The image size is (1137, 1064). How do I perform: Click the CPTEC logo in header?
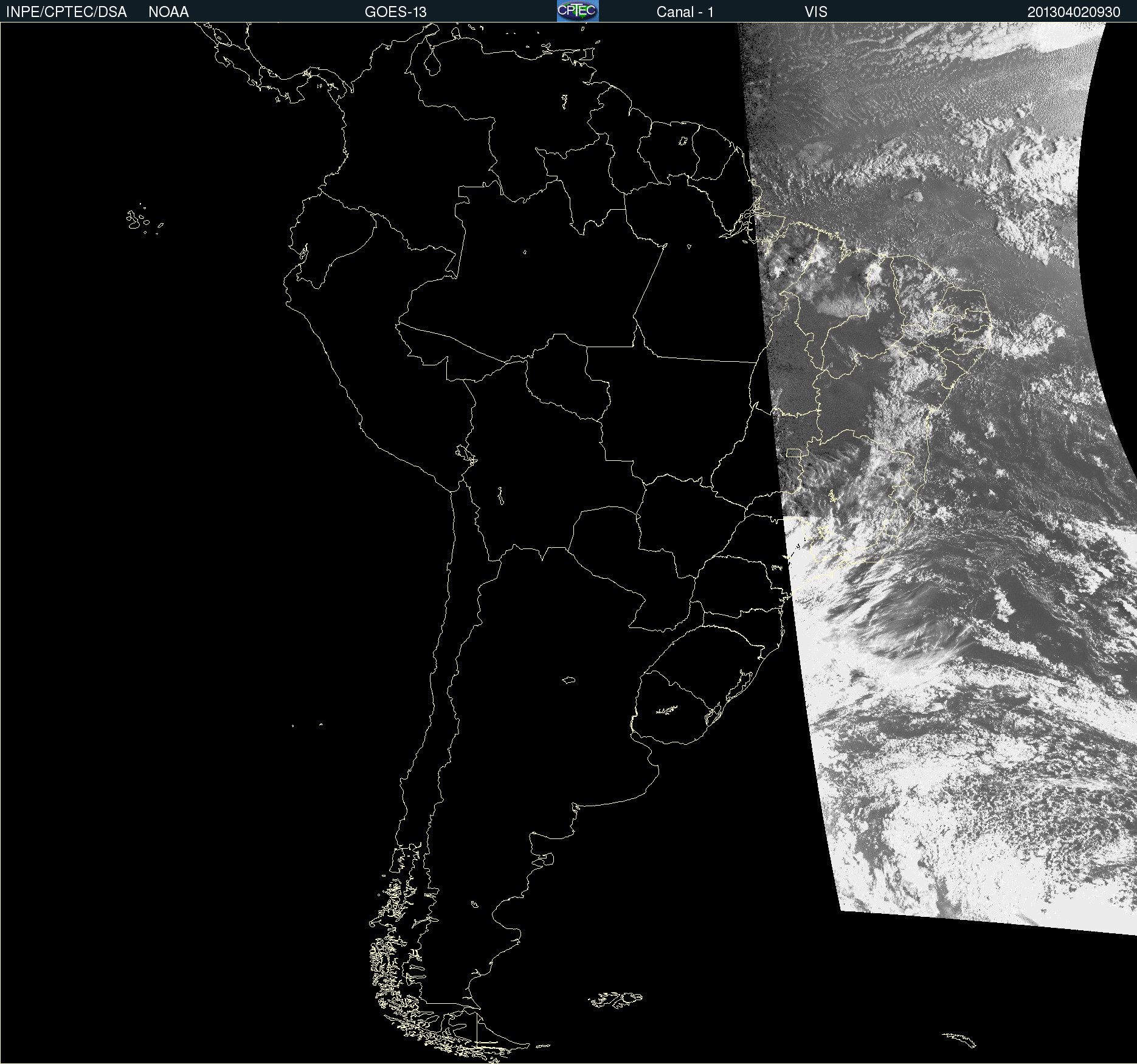578,11
